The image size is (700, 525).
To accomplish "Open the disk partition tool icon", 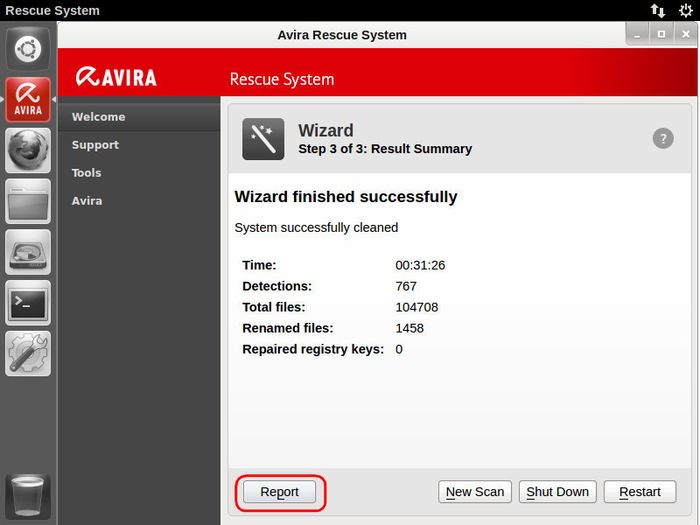I will 28,252.
